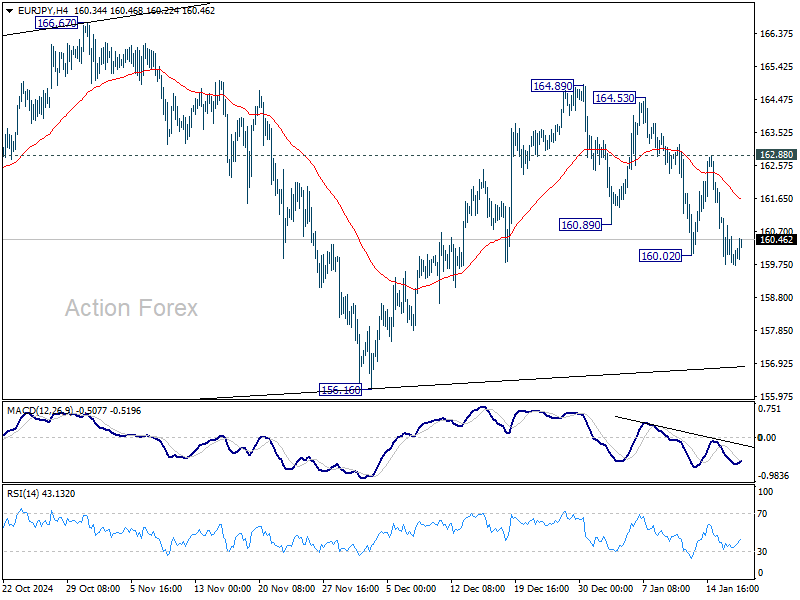Select the 12 Dec 08:00 time label
This screenshot has height=600, width=800.
(x=478, y=588)
